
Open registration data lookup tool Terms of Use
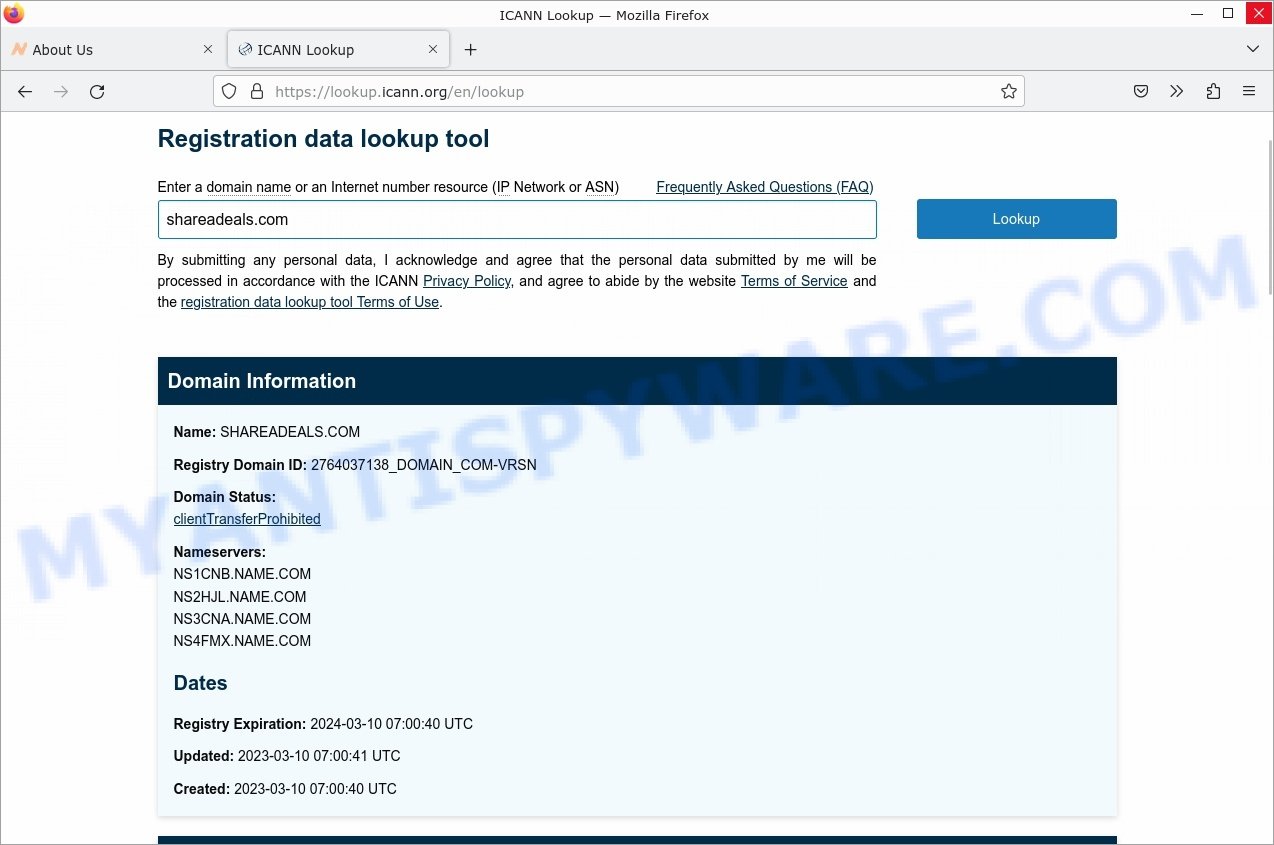click(310, 302)
